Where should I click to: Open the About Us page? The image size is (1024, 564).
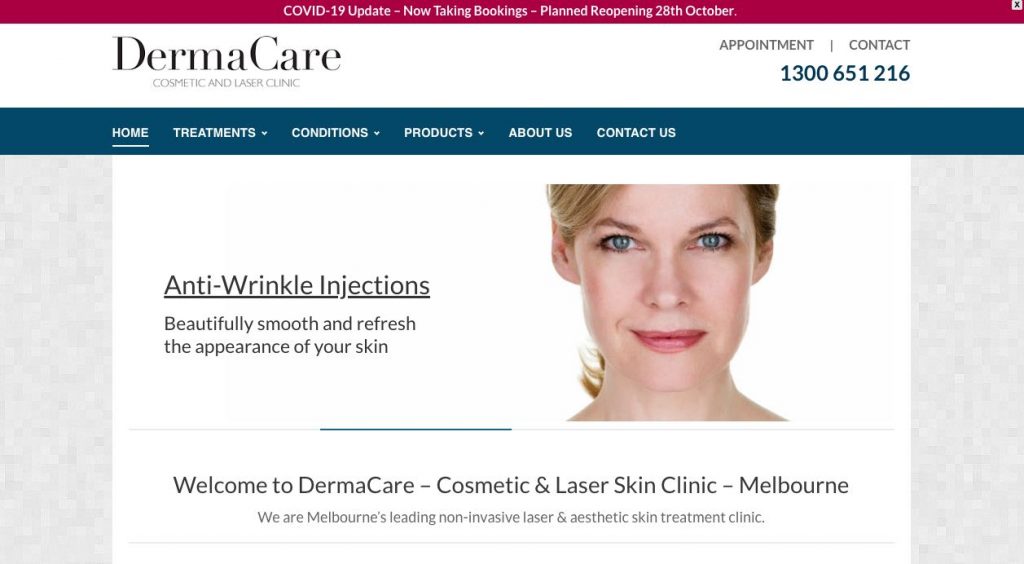(540, 133)
